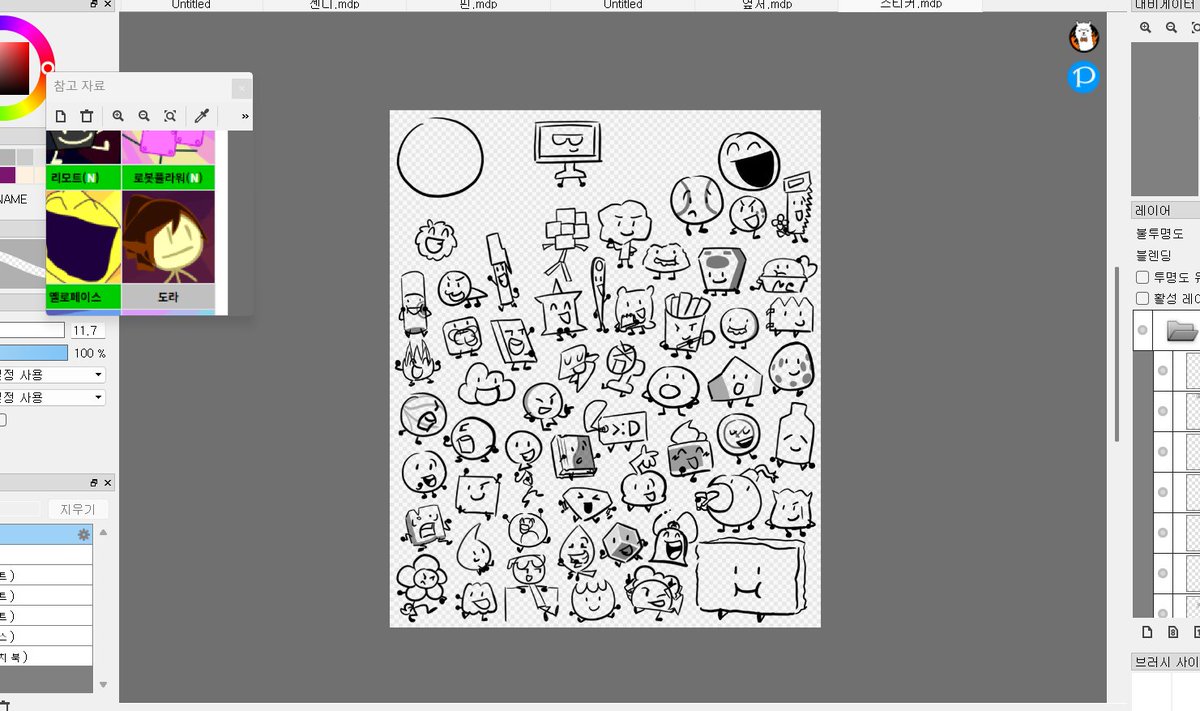The height and width of the screenshot is (711, 1200).
Task: Zoom in using the navigator magnifier
Action: click(x=1146, y=28)
